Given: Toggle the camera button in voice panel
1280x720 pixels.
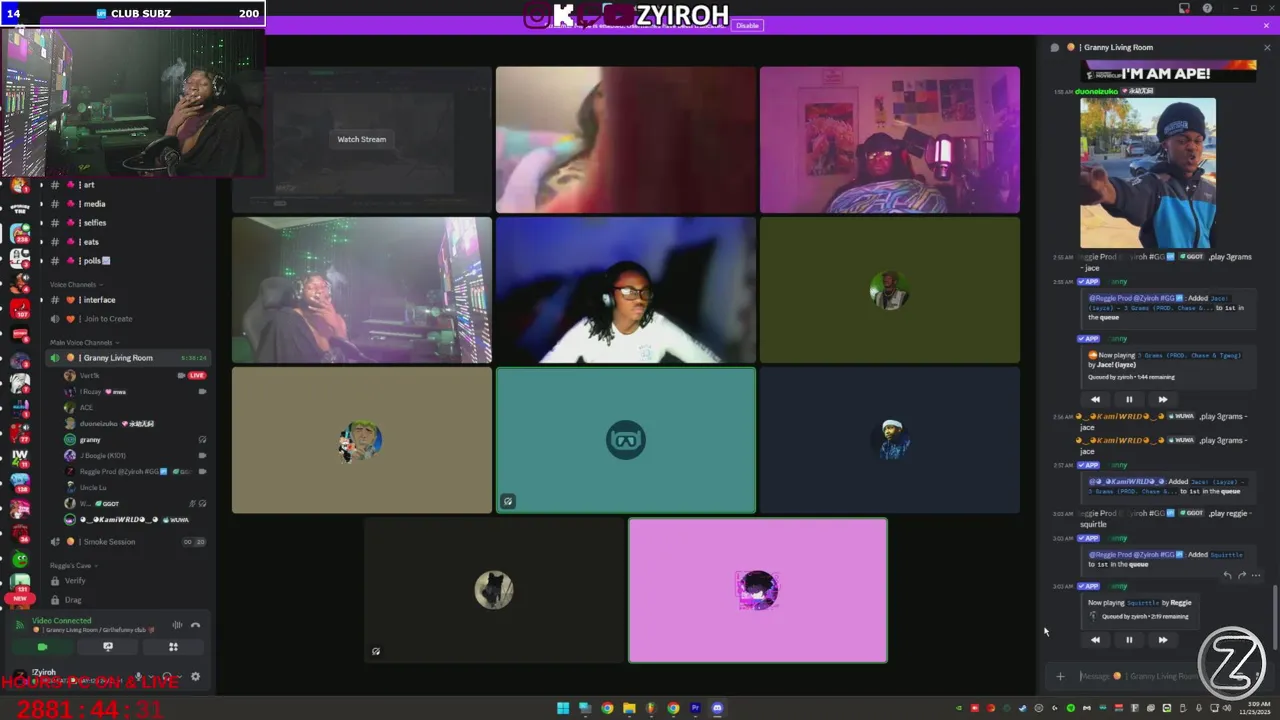Looking at the screenshot, I should 42,647.
